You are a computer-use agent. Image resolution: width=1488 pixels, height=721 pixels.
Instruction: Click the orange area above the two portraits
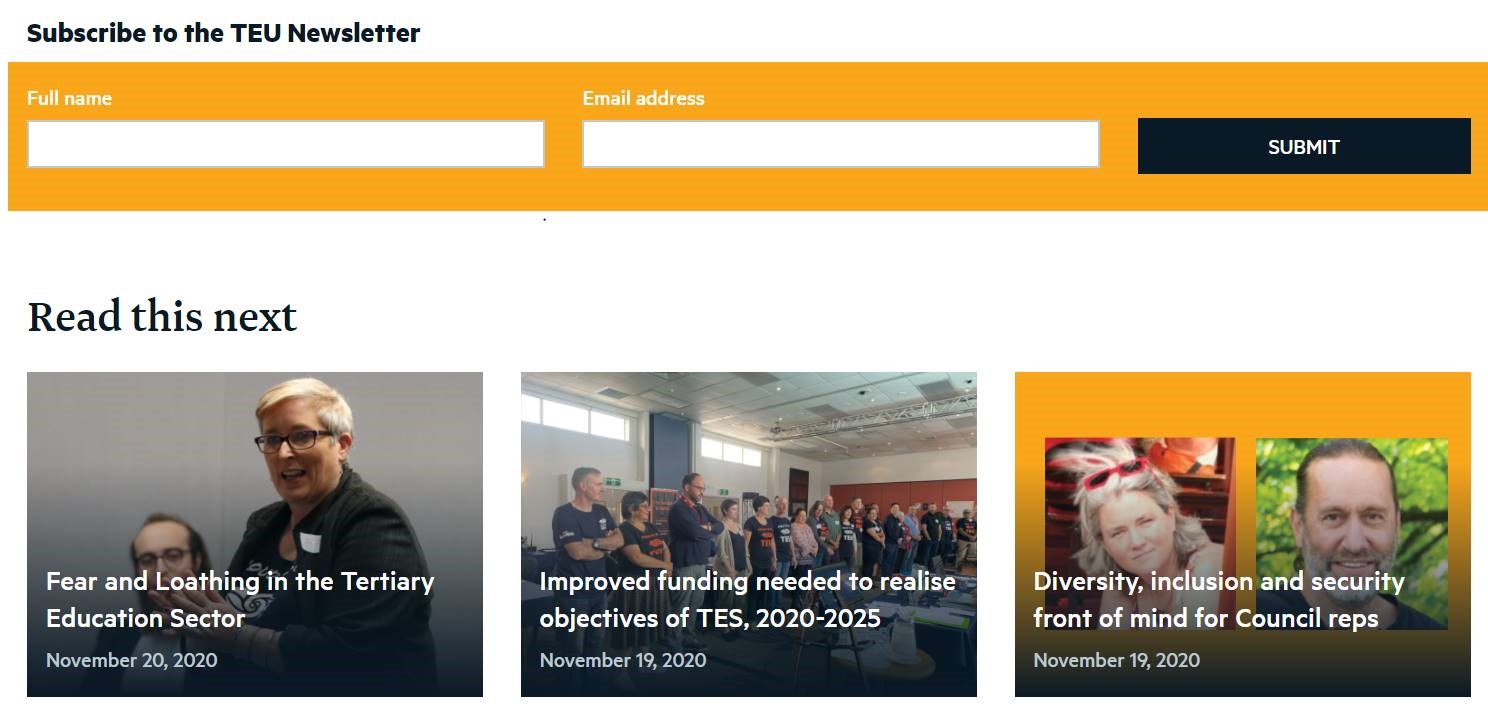coord(1242,404)
